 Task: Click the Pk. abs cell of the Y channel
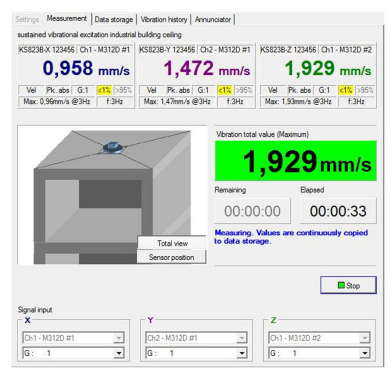[x=179, y=90]
